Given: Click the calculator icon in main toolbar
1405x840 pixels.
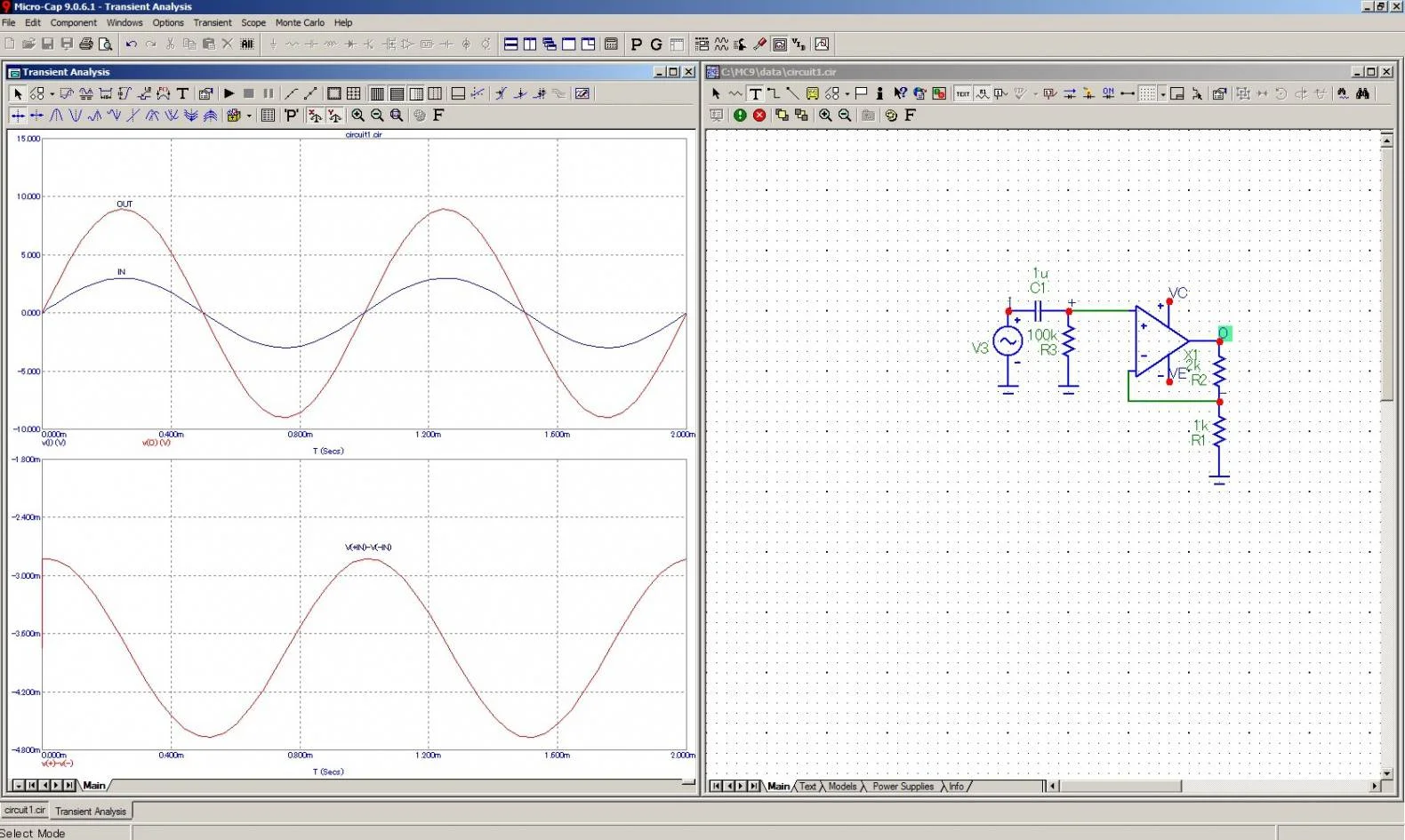Looking at the screenshot, I should tap(611, 44).
